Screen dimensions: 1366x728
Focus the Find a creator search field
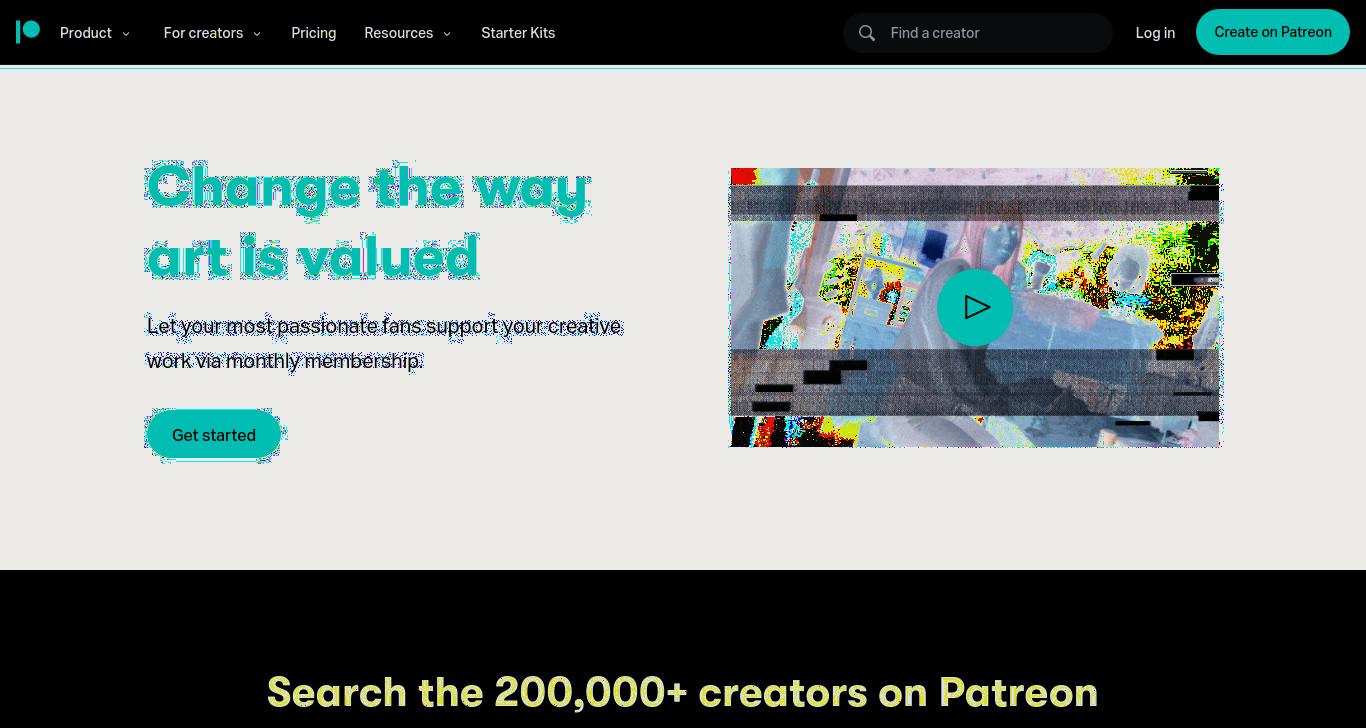[x=978, y=33]
